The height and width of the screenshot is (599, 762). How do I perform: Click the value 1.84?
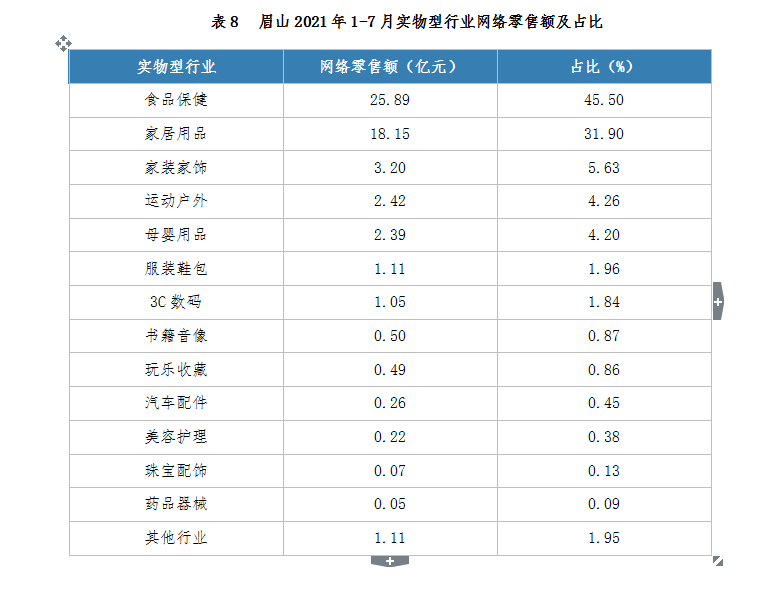pyautogui.click(x=604, y=302)
